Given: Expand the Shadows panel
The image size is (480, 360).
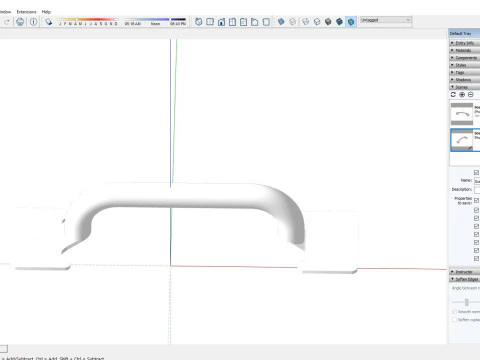Looking at the screenshot, I should coord(464,80).
